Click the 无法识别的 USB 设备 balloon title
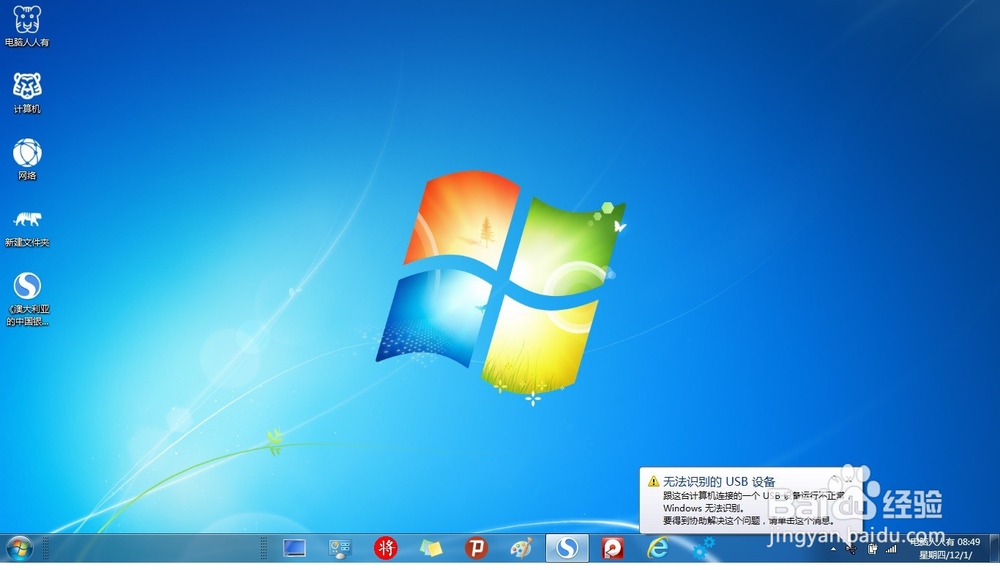Image resolution: width=1000 pixels, height=570 pixels. pos(719,481)
